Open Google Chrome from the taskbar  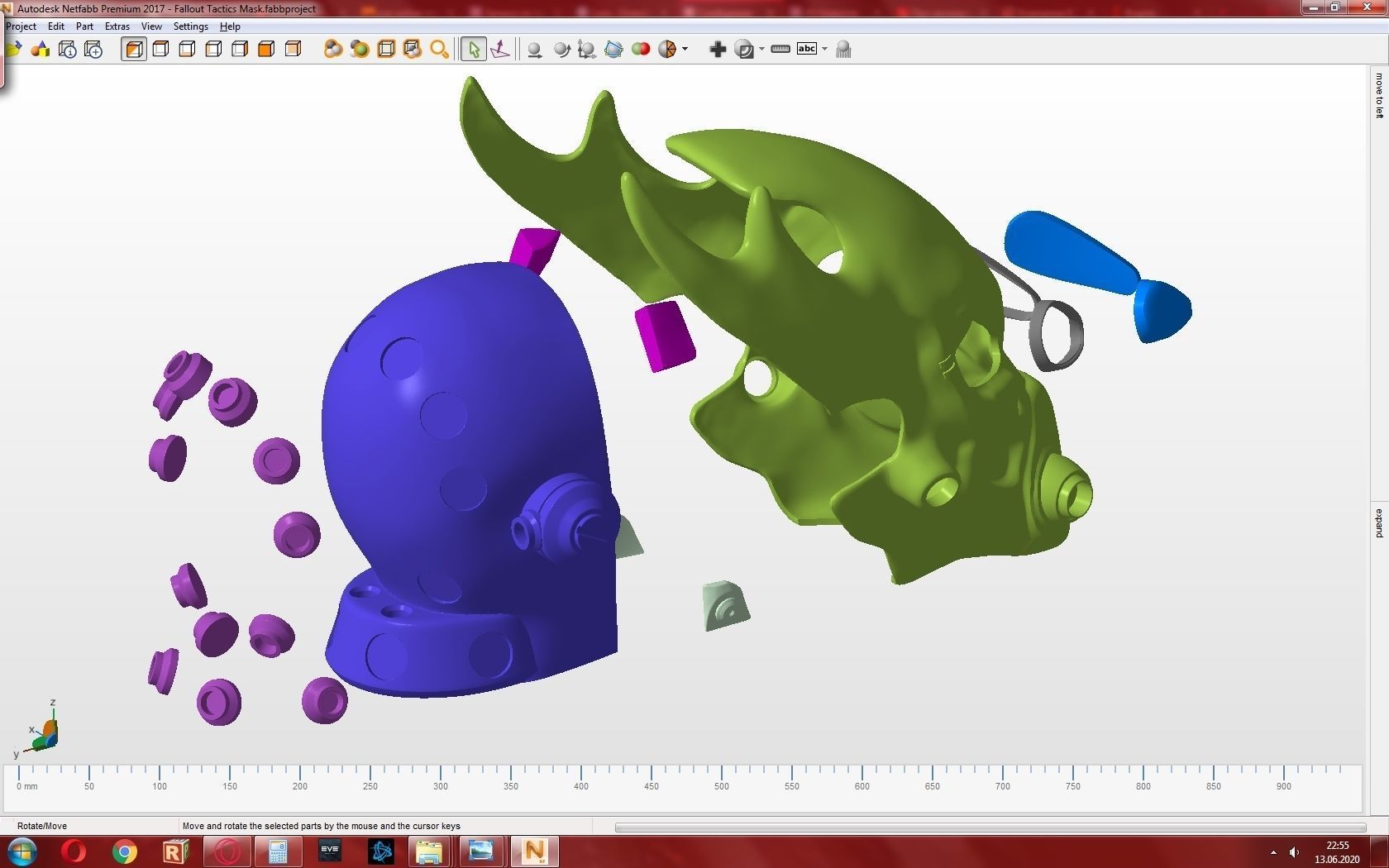pos(125,851)
